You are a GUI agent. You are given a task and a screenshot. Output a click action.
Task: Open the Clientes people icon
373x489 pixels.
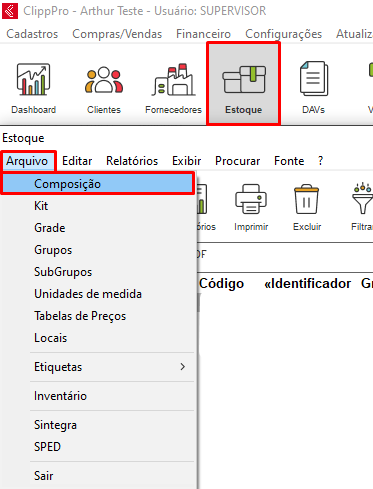104,79
